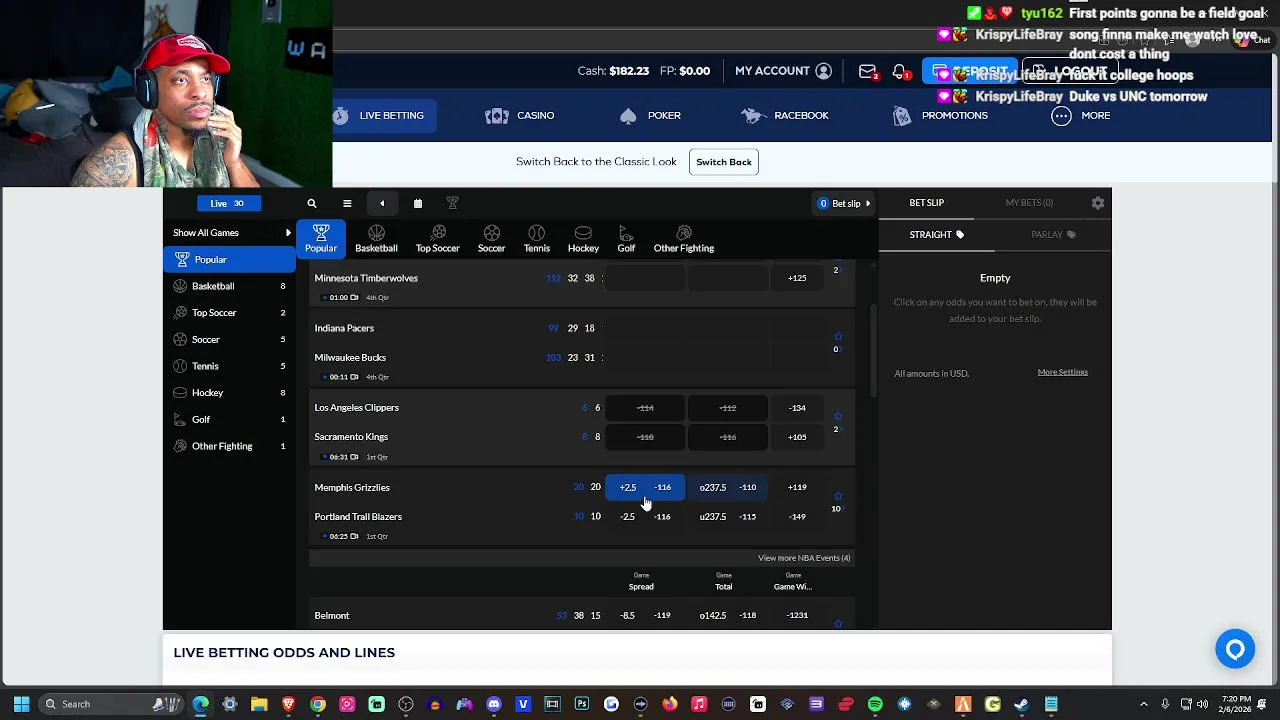Select Basketball icon in the sports ribbon

(376, 239)
